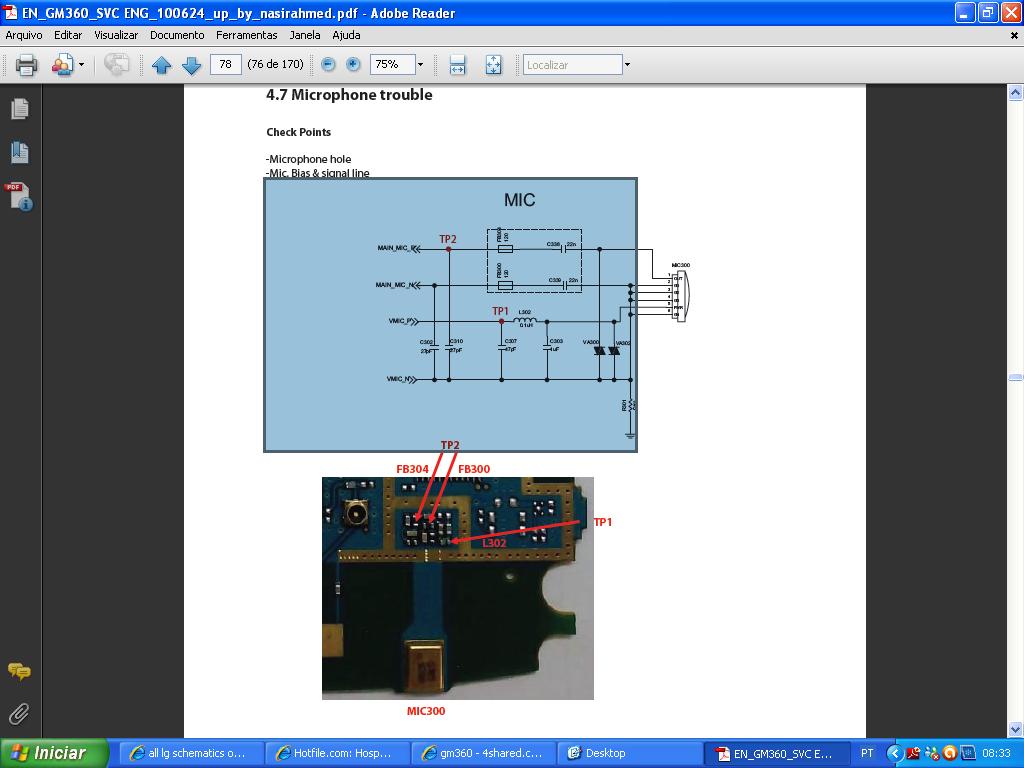
Task: Open the Ferramentas menu
Action: [247, 35]
